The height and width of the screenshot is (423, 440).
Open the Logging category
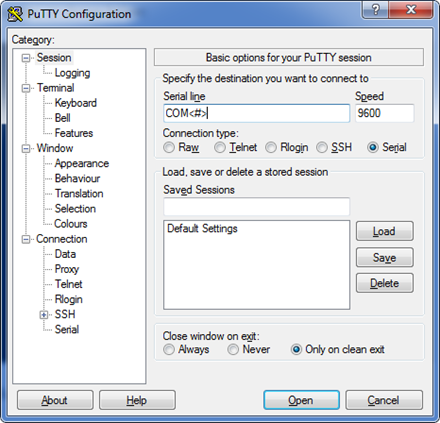coord(72,73)
